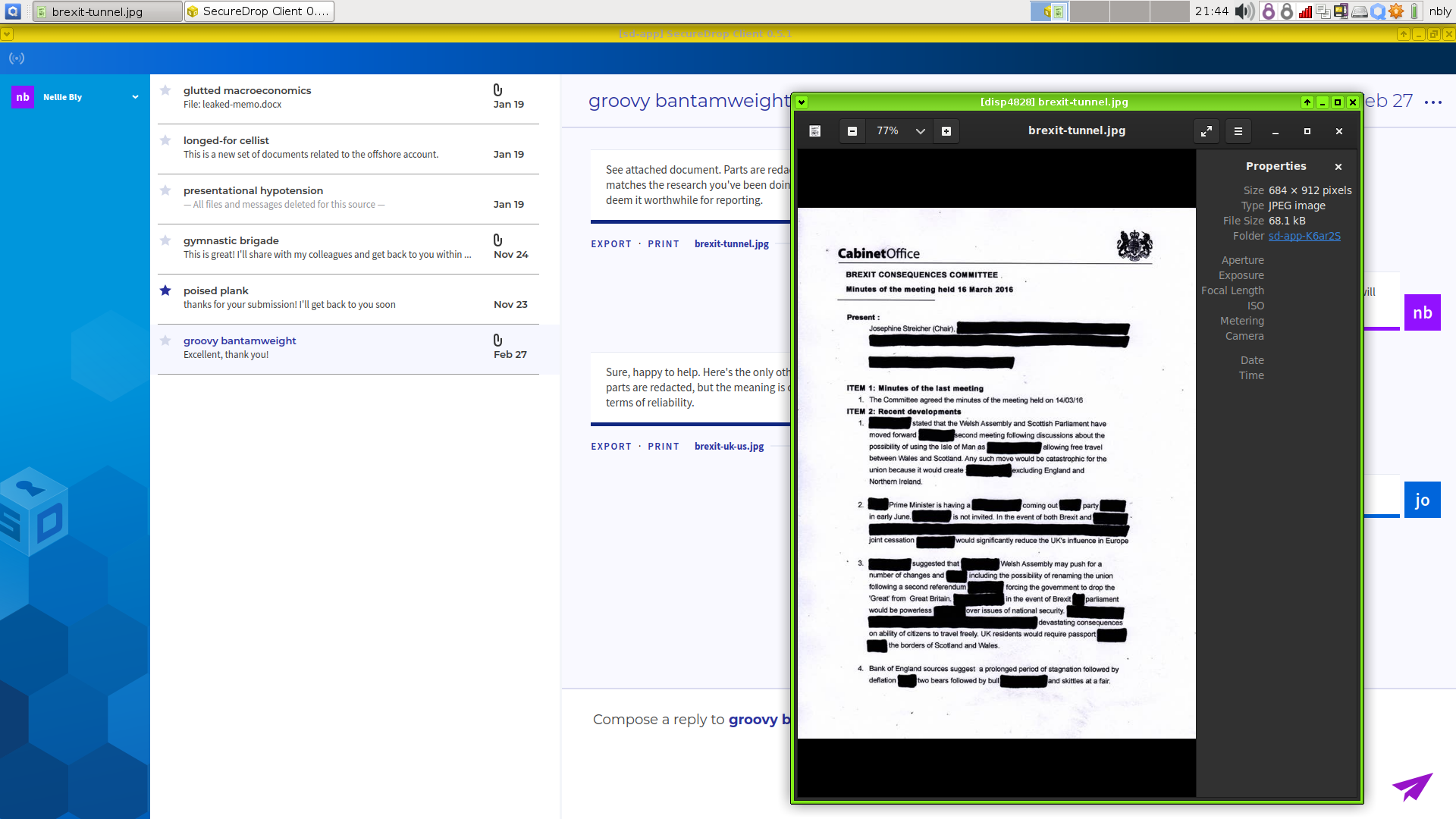Zoom in on the image viewer

(x=946, y=131)
